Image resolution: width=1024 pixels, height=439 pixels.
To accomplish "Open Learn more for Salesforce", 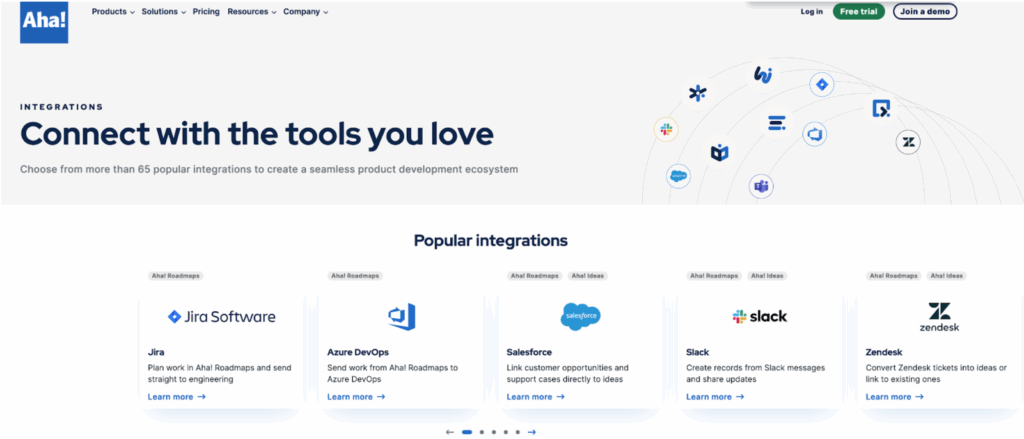I will (536, 397).
